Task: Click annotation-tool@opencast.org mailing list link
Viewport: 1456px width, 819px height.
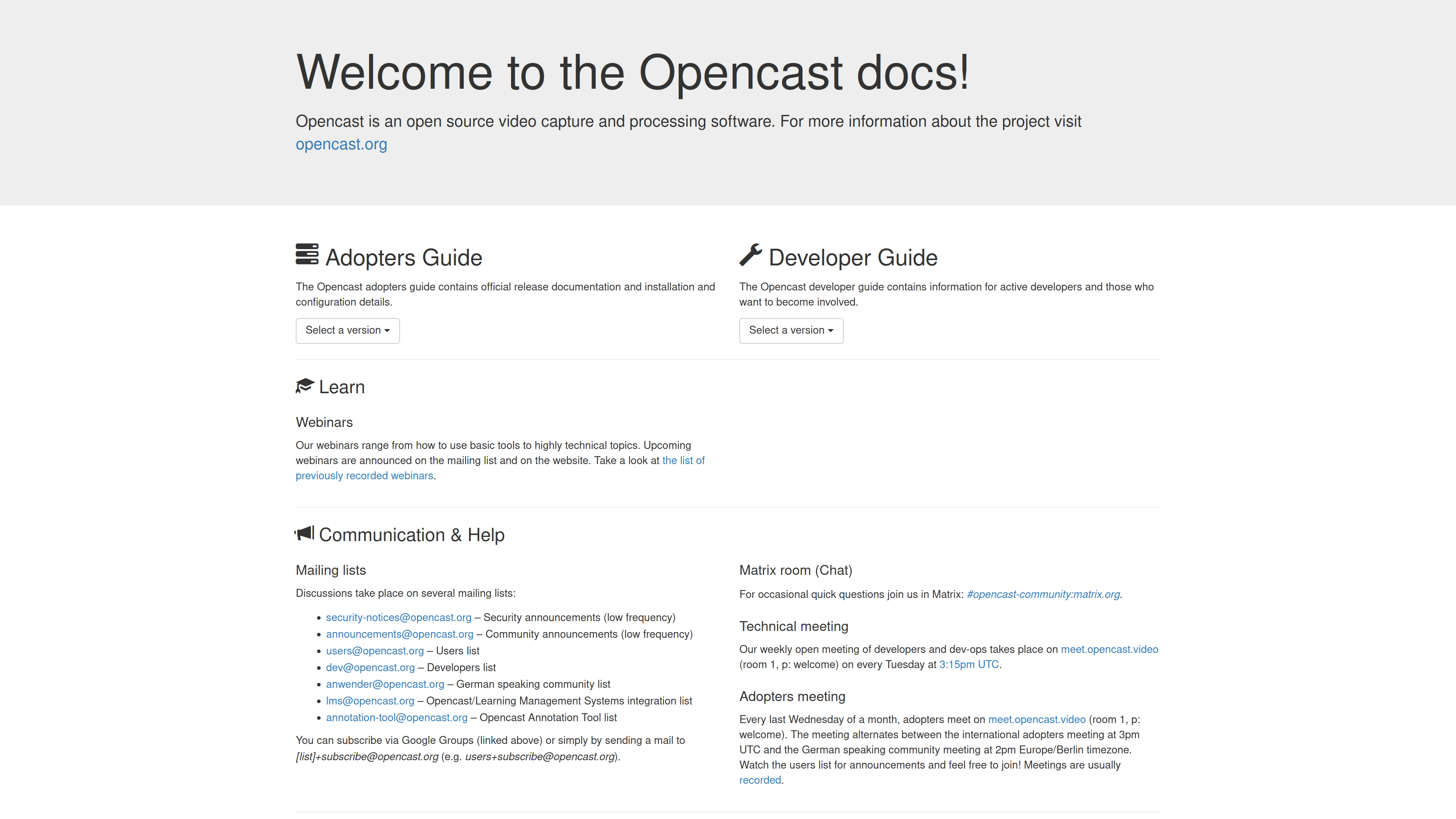Action: (x=397, y=717)
